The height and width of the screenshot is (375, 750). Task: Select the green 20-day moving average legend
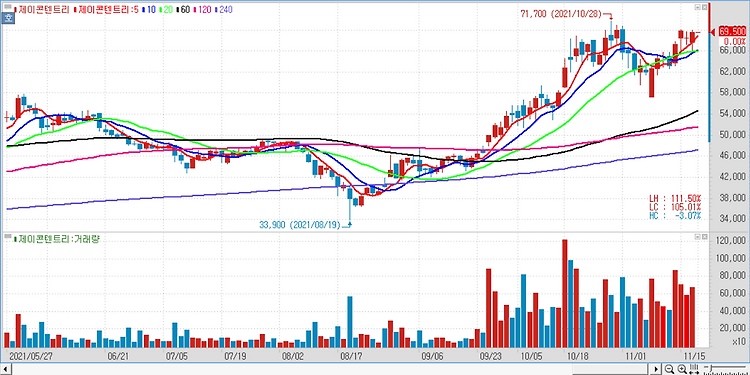(166, 10)
